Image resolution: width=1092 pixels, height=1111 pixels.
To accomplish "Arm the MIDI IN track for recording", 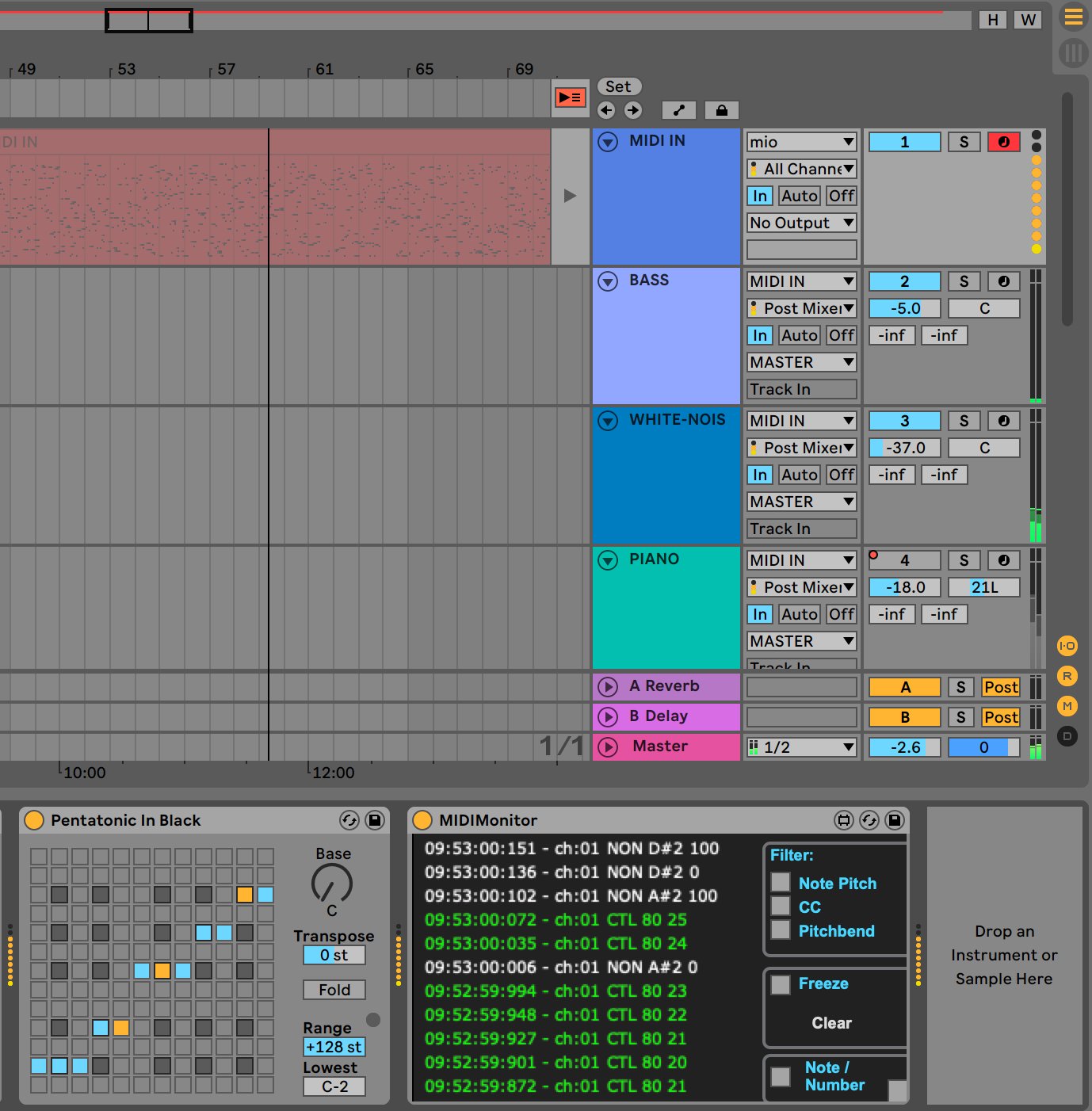I will tap(1003, 142).
